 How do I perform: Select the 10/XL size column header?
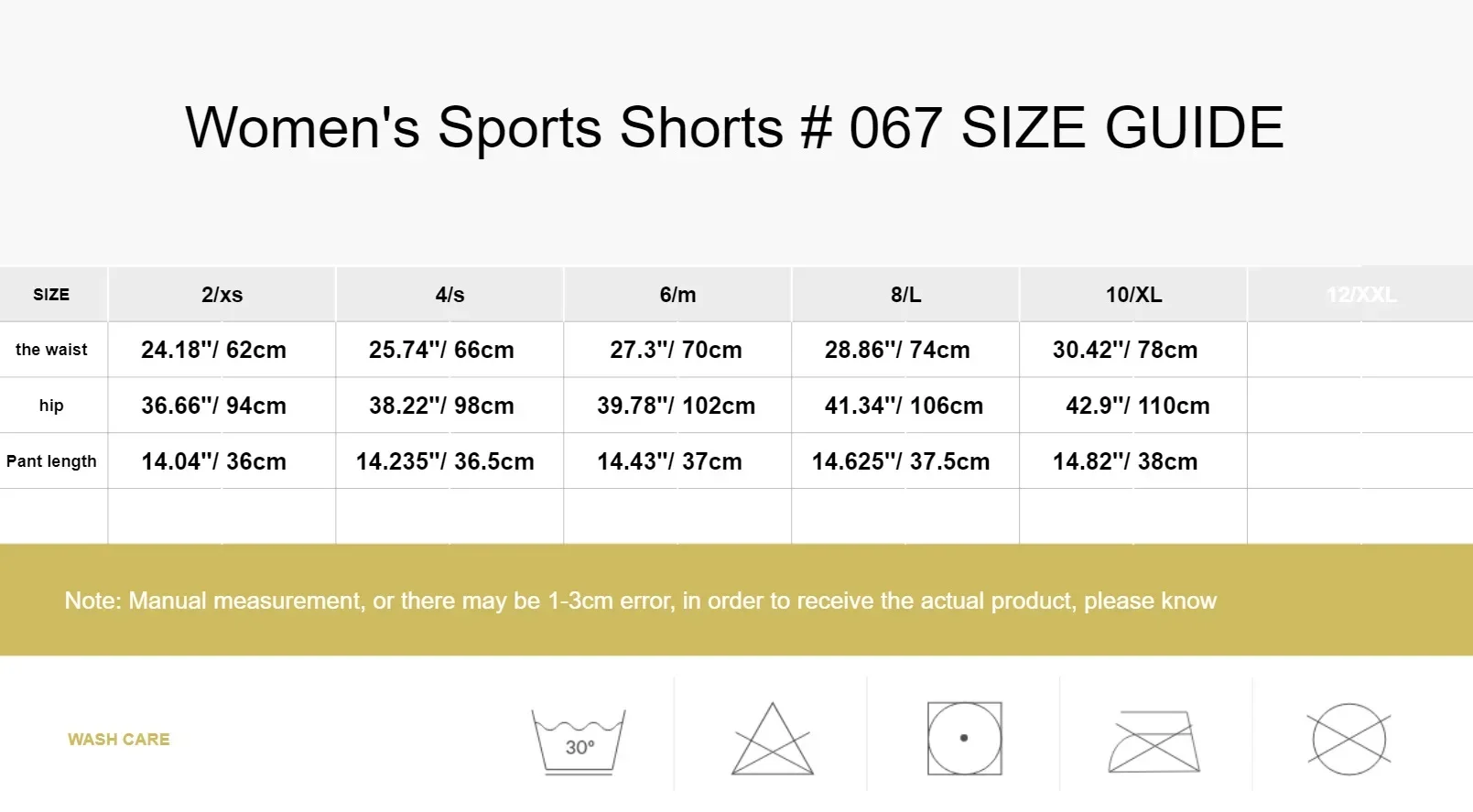tap(1133, 295)
